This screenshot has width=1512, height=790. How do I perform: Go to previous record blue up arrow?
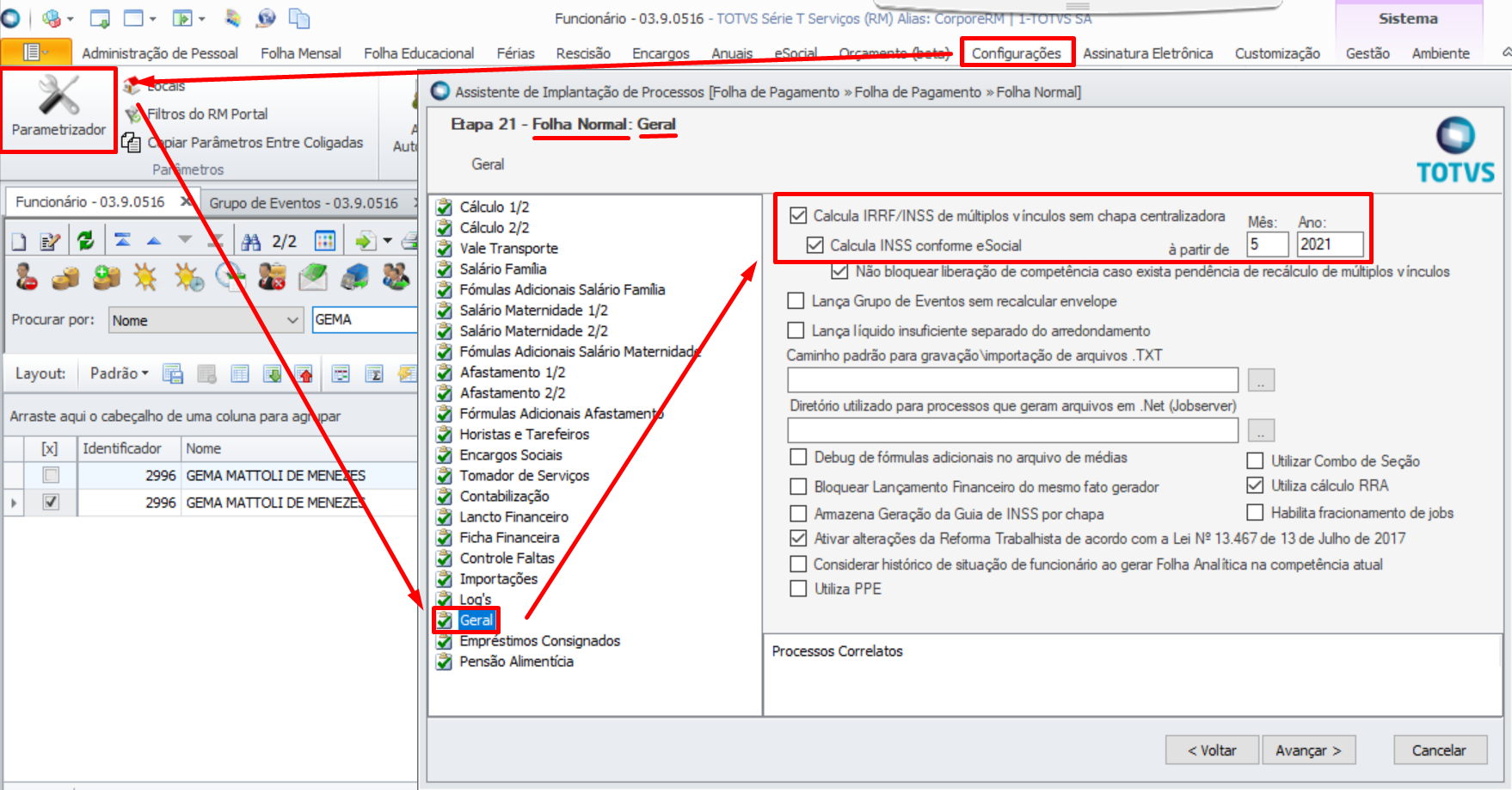point(153,241)
